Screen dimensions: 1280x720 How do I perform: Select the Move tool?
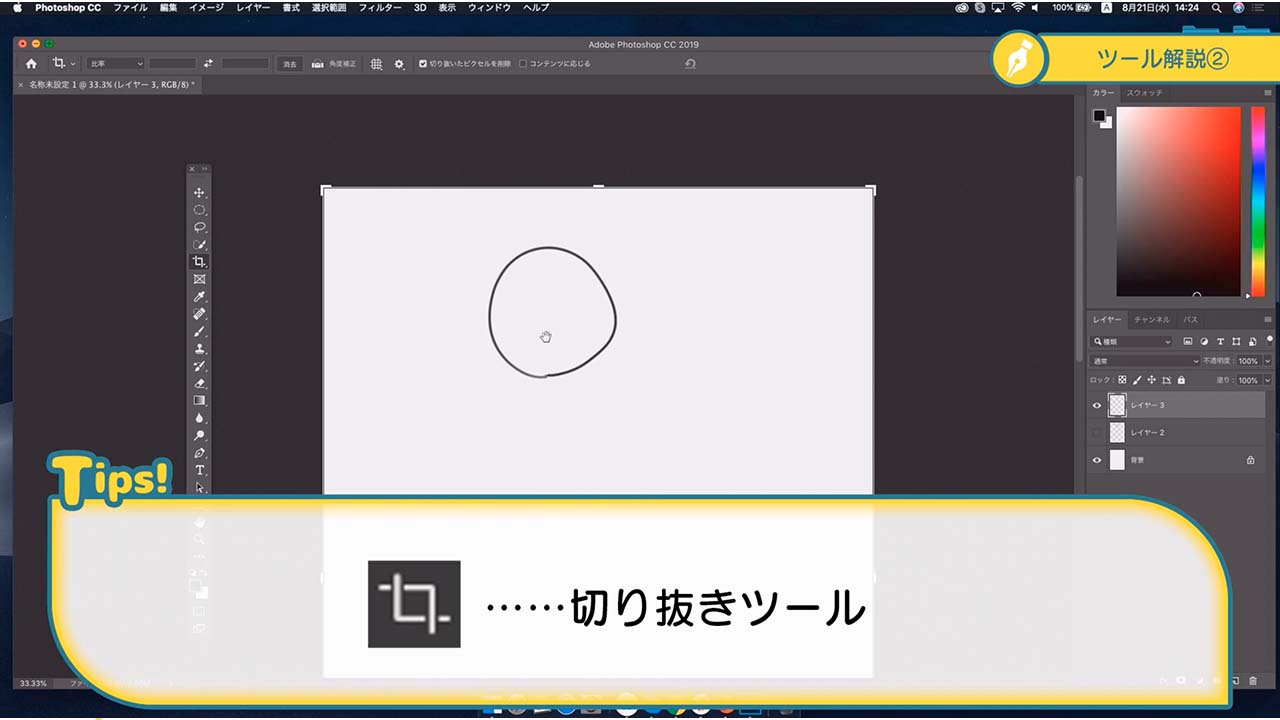pyautogui.click(x=199, y=192)
